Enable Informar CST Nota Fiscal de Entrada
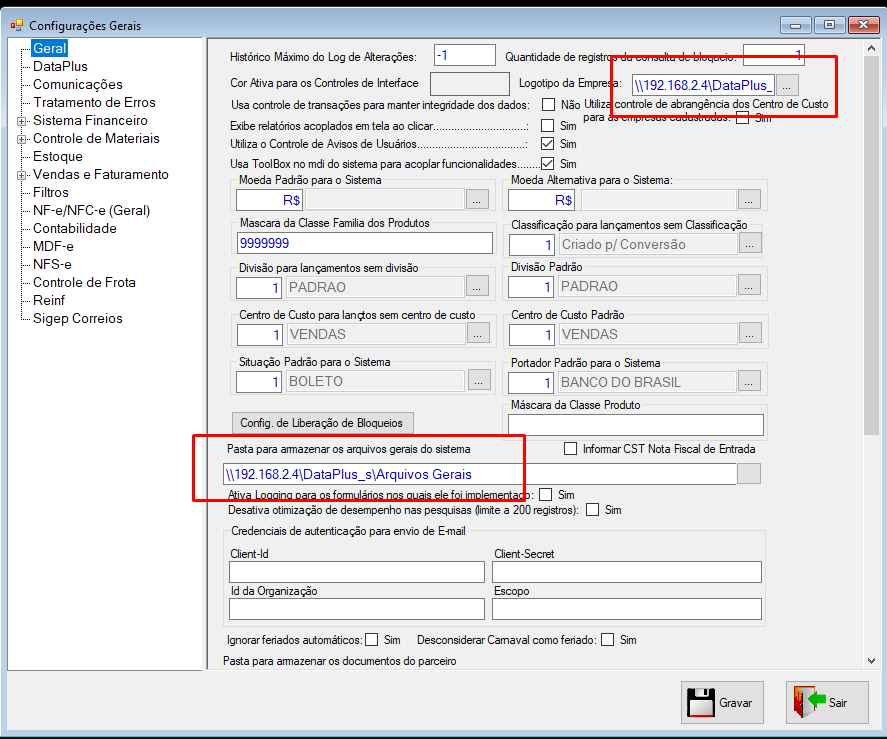 click(570, 449)
